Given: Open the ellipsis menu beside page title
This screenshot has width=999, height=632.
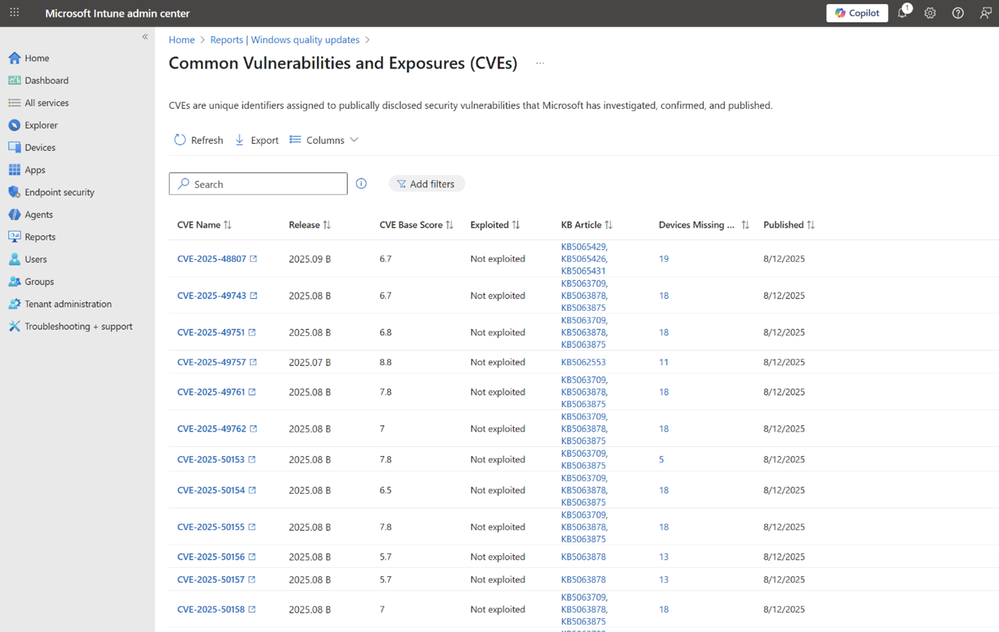Looking at the screenshot, I should tap(540, 63).
